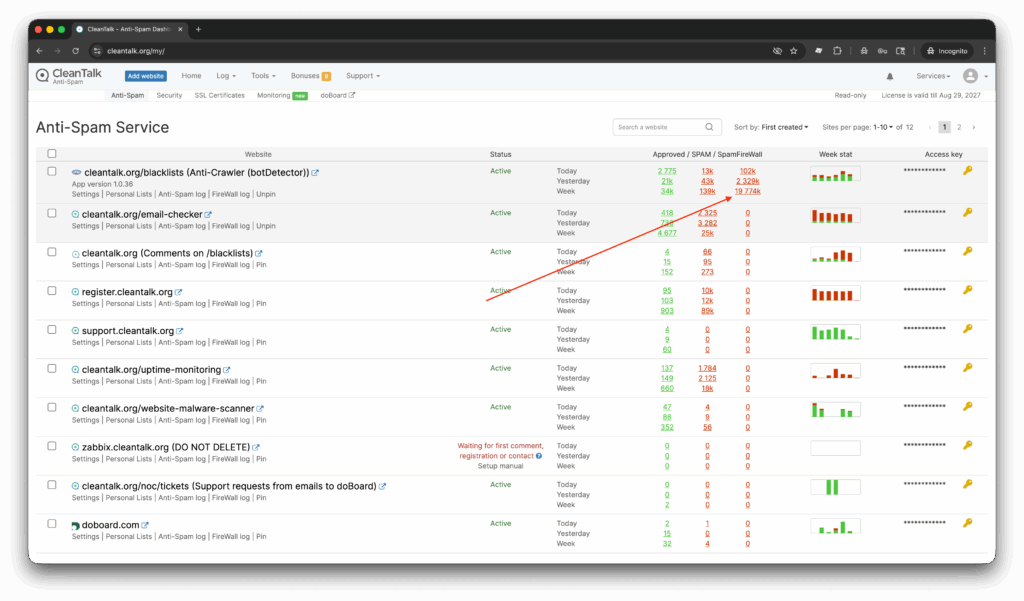The image size is (1024, 601).
Task: Check the checkbox for cleantalk.org/email-checker
Action: coord(54,211)
